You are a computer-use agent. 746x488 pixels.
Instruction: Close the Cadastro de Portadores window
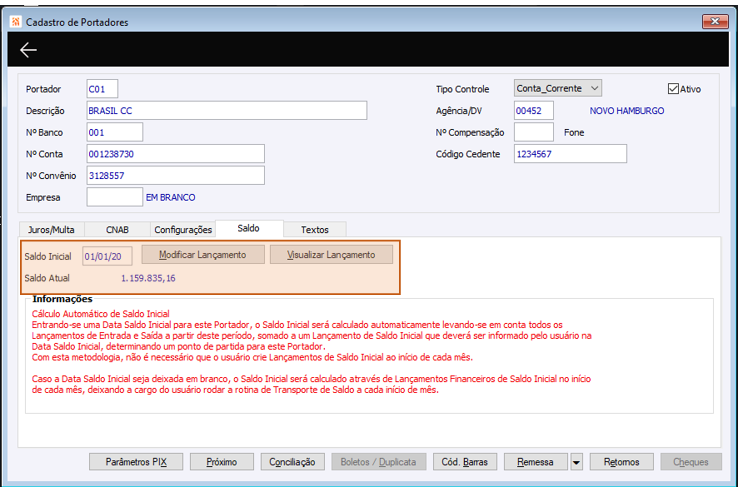pyautogui.click(x=715, y=21)
